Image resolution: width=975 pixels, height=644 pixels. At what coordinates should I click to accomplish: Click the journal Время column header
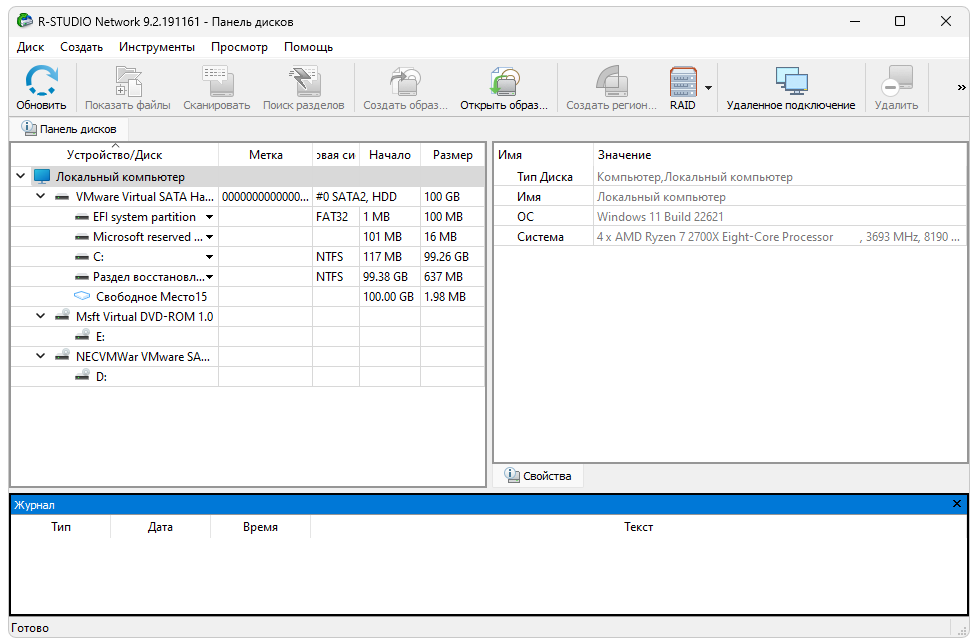pos(261,527)
